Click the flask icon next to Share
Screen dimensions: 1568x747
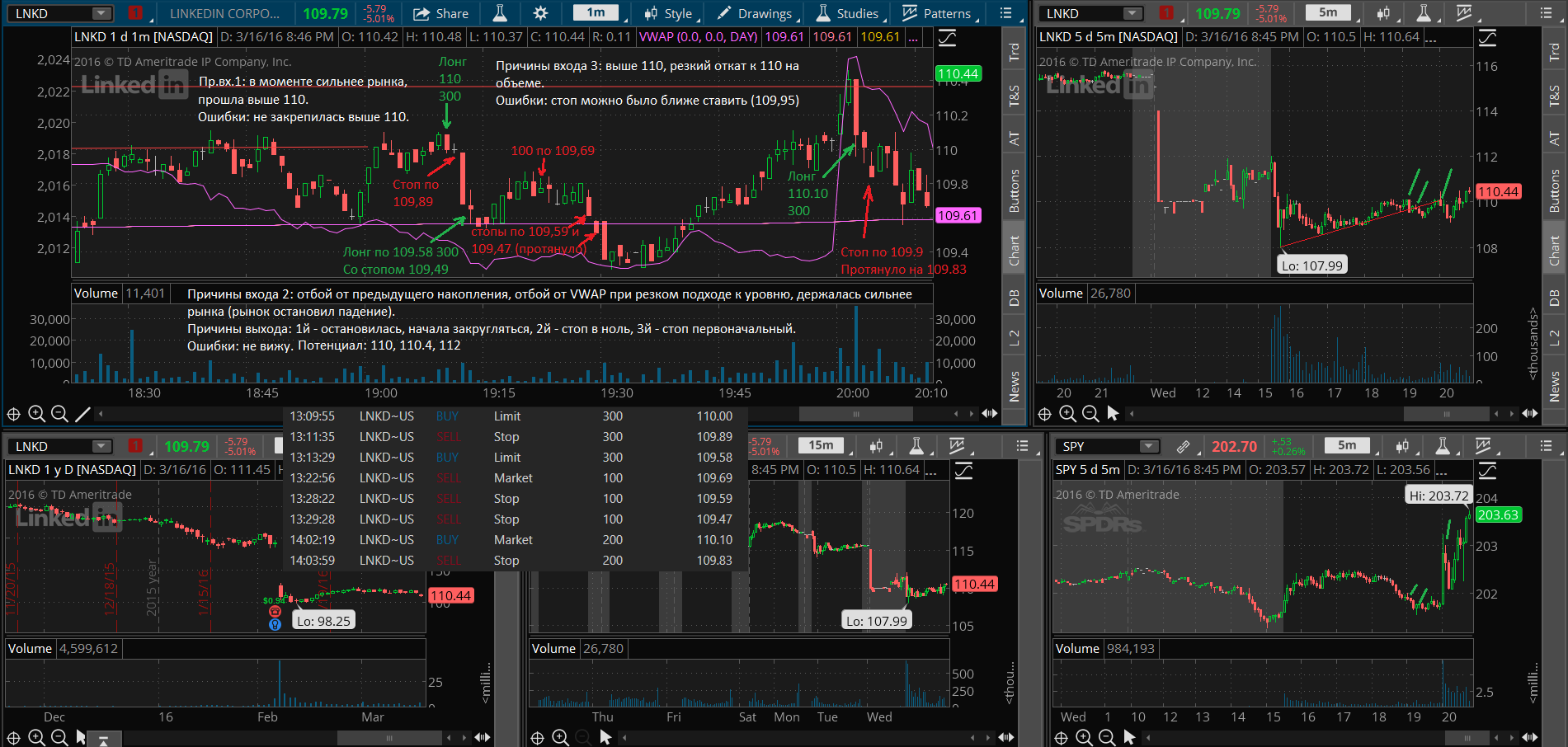click(500, 13)
